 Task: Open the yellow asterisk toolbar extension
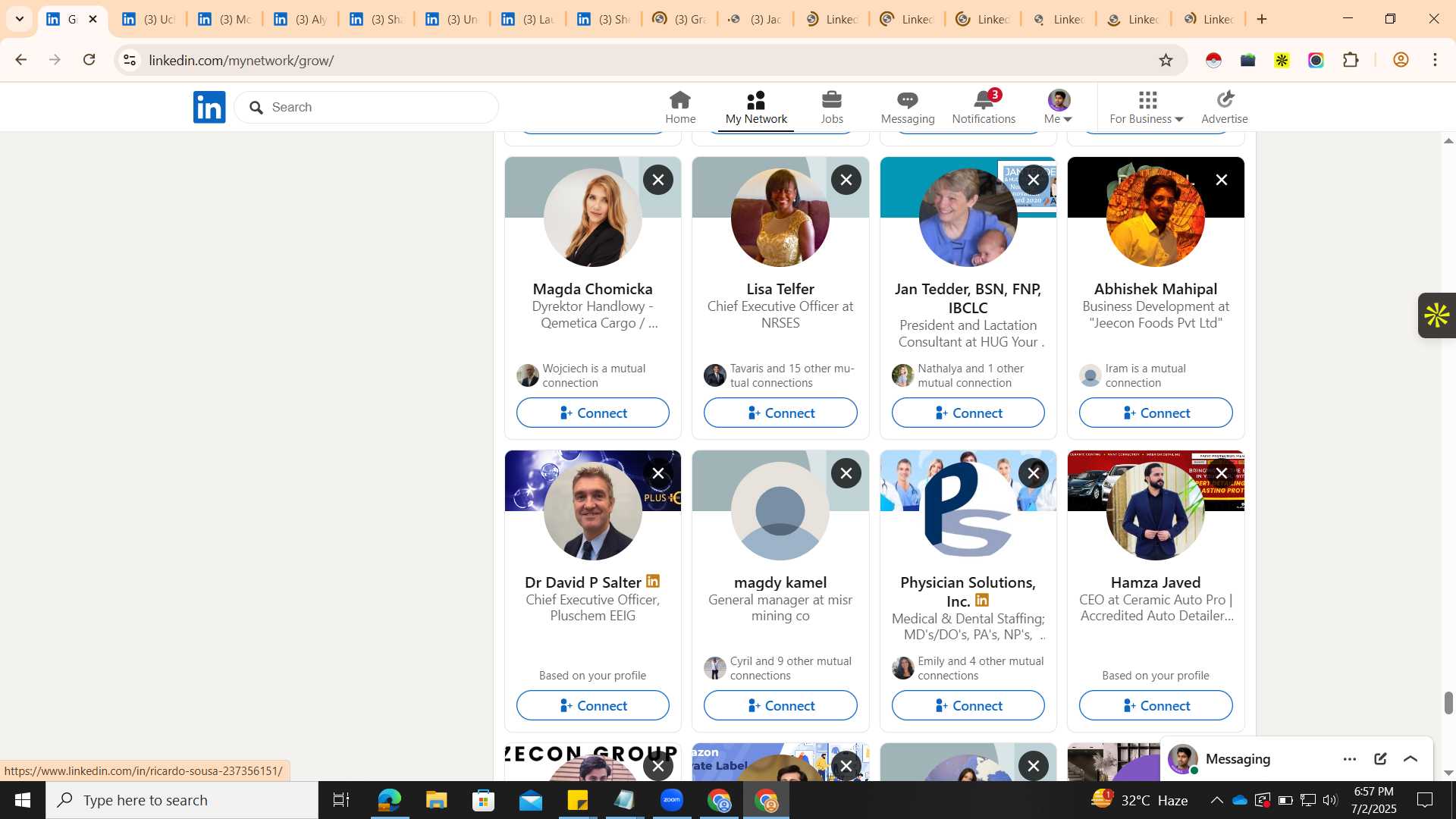click(x=1282, y=60)
